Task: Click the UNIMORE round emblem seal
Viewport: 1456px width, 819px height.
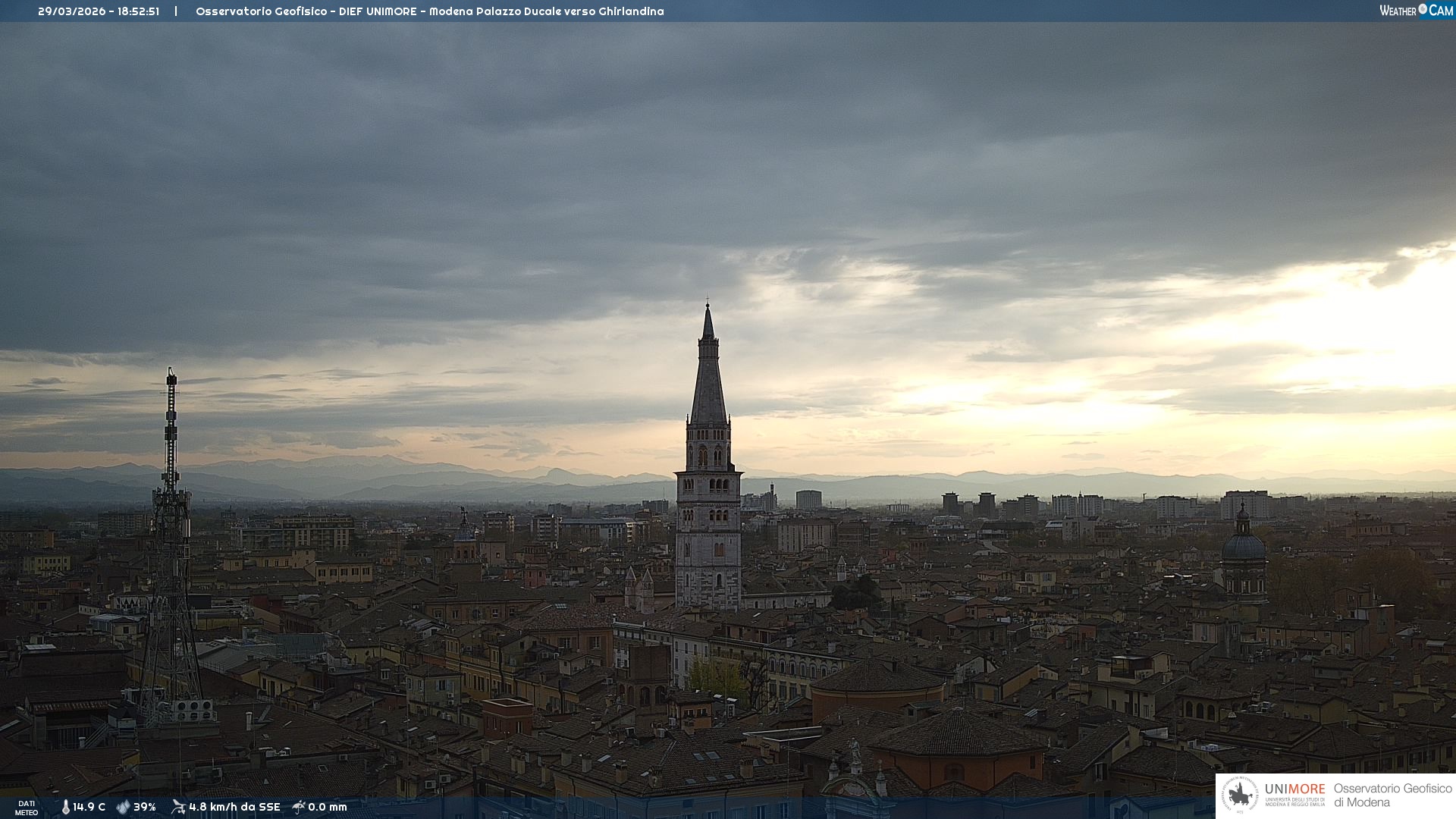Action: point(1240,795)
